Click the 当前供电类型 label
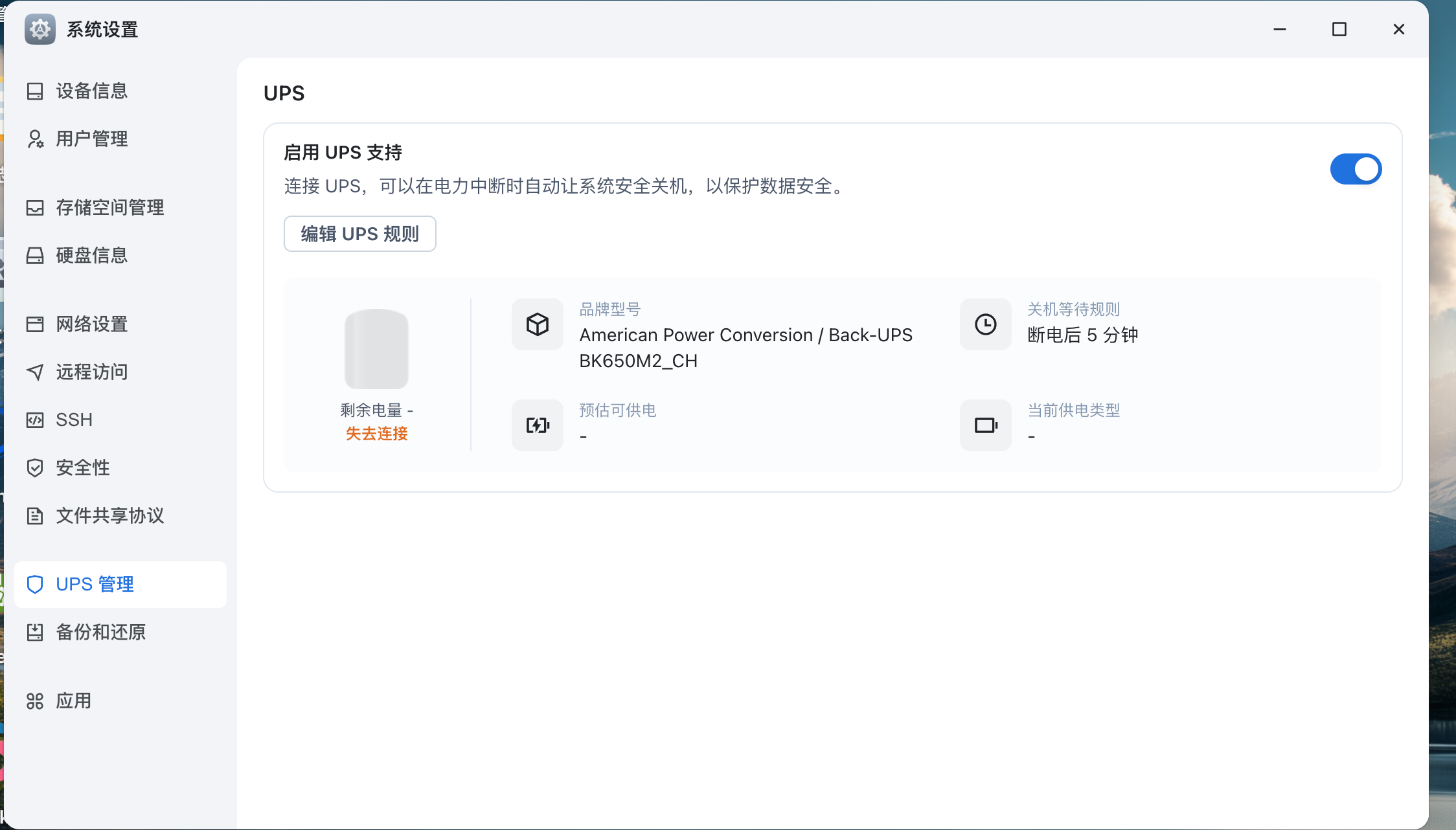The width and height of the screenshot is (1456, 830). click(1073, 410)
